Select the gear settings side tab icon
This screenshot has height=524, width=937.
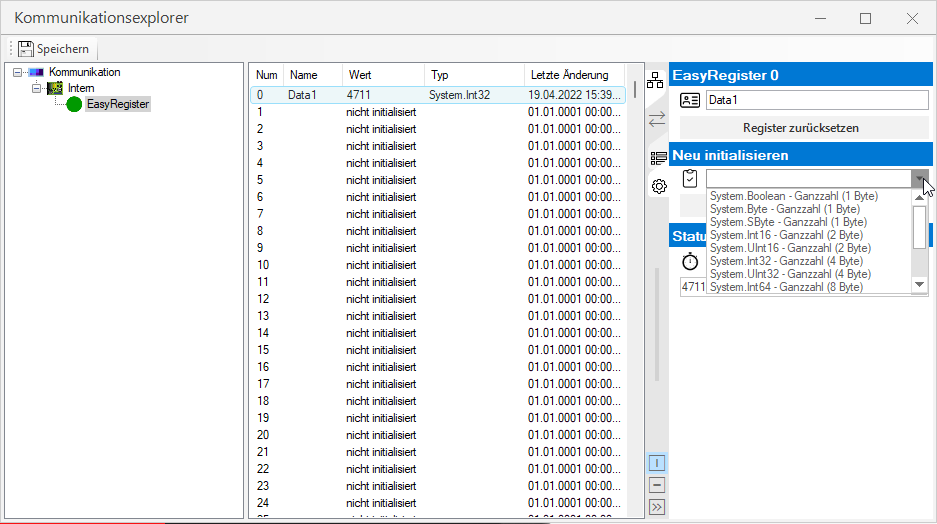(x=658, y=186)
